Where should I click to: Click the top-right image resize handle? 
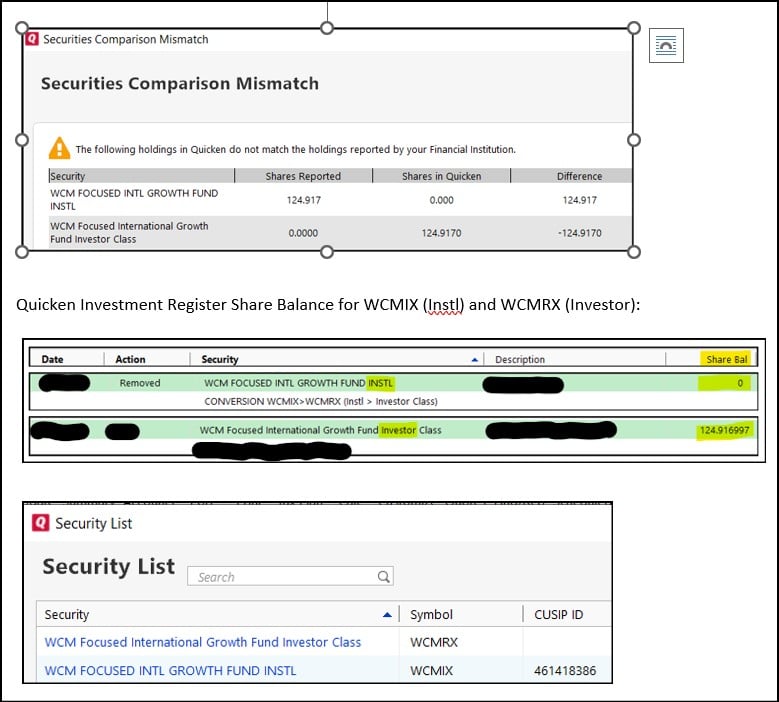[633, 28]
